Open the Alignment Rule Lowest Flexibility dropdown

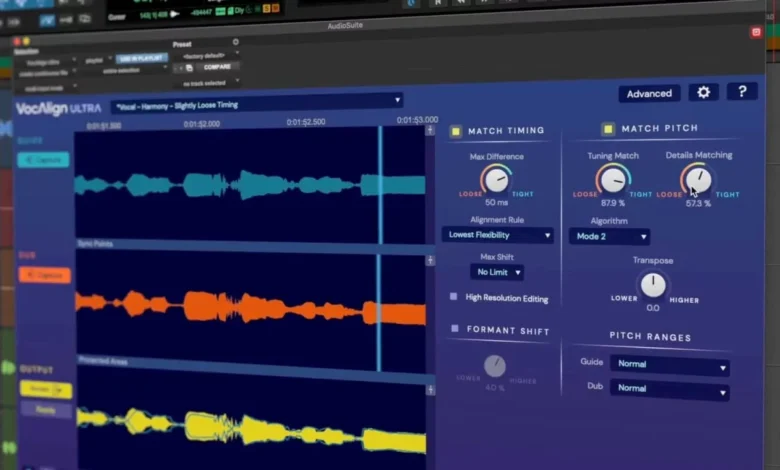coord(498,235)
